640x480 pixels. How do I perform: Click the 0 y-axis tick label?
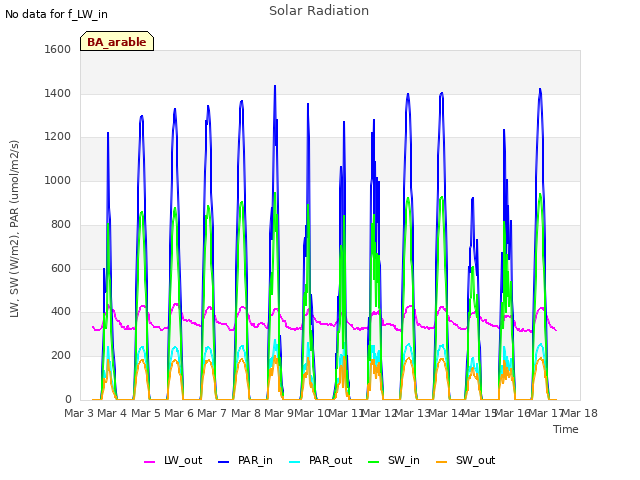click(x=68, y=400)
